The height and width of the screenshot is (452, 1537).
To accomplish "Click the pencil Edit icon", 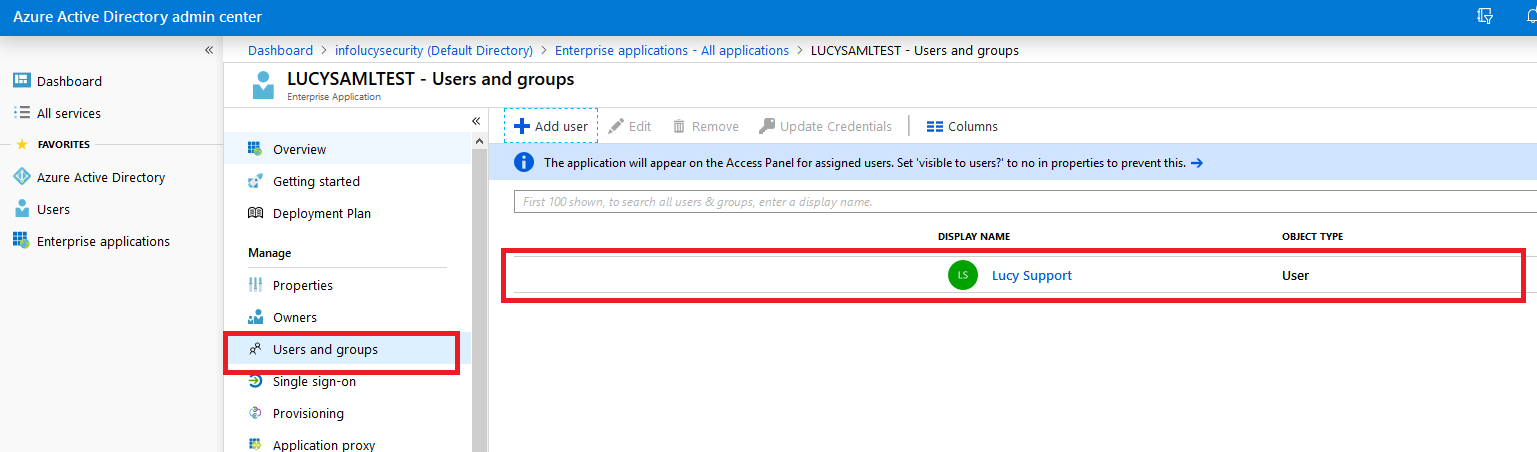I will click(616, 126).
